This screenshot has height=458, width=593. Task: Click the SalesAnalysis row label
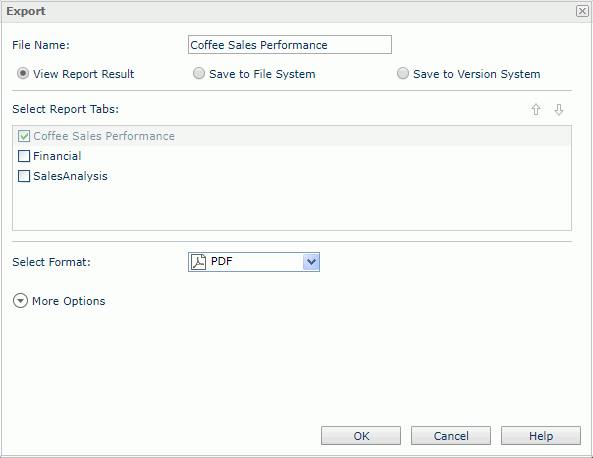click(x=70, y=176)
